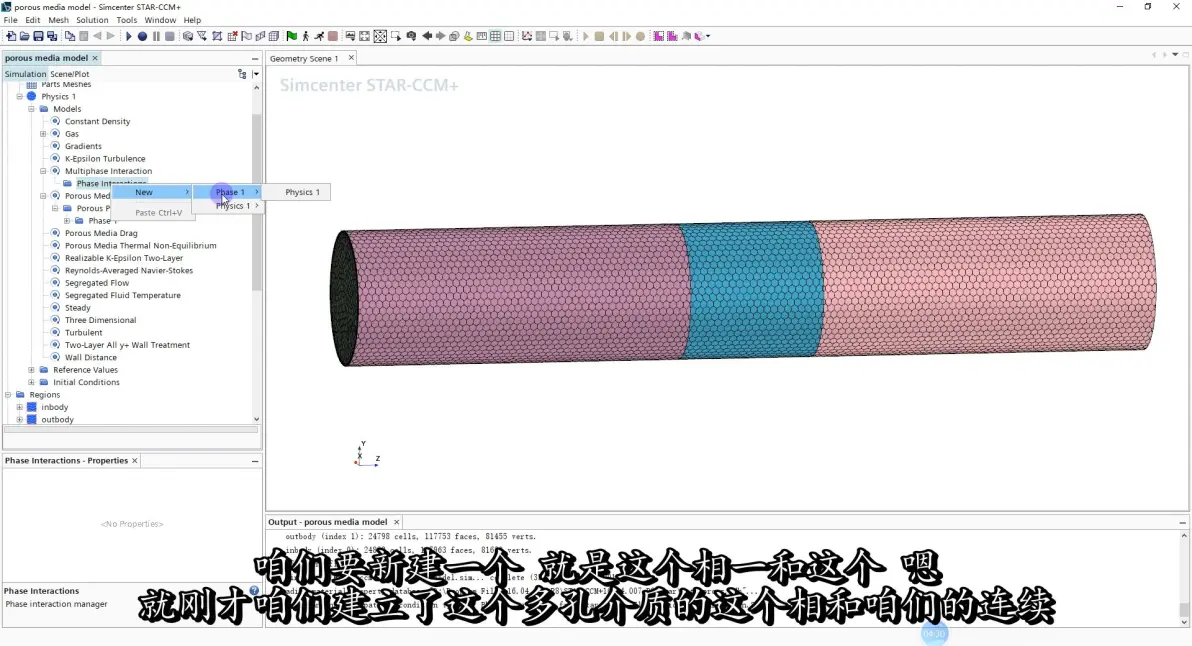Select the Constant Density model
This screenshot has height=646, width=1192.
[97, 122]
